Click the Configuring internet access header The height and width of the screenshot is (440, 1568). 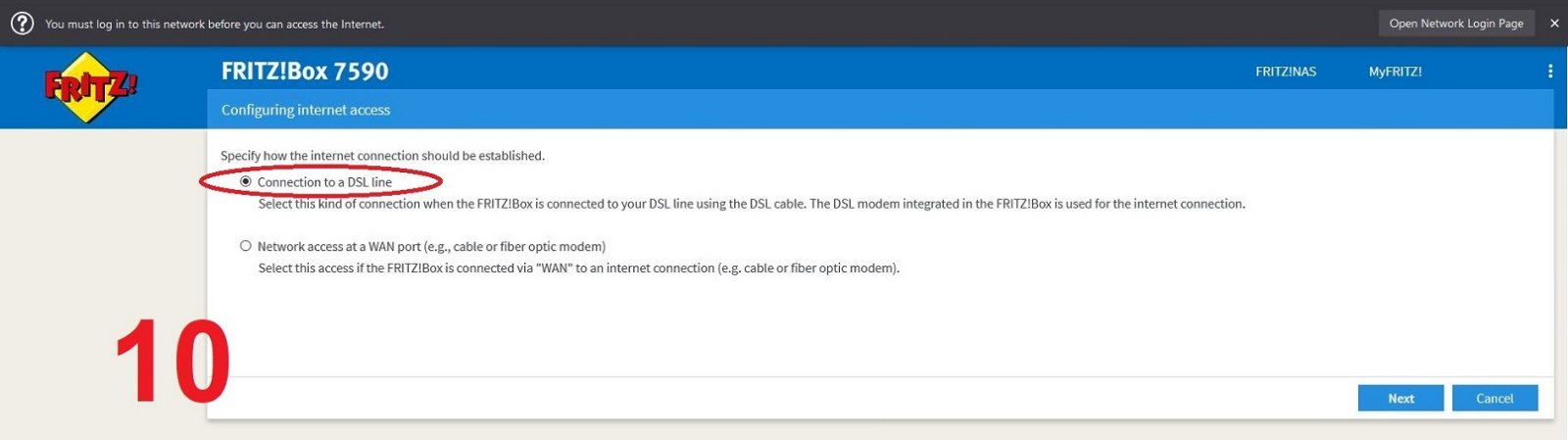click(306, 110)
